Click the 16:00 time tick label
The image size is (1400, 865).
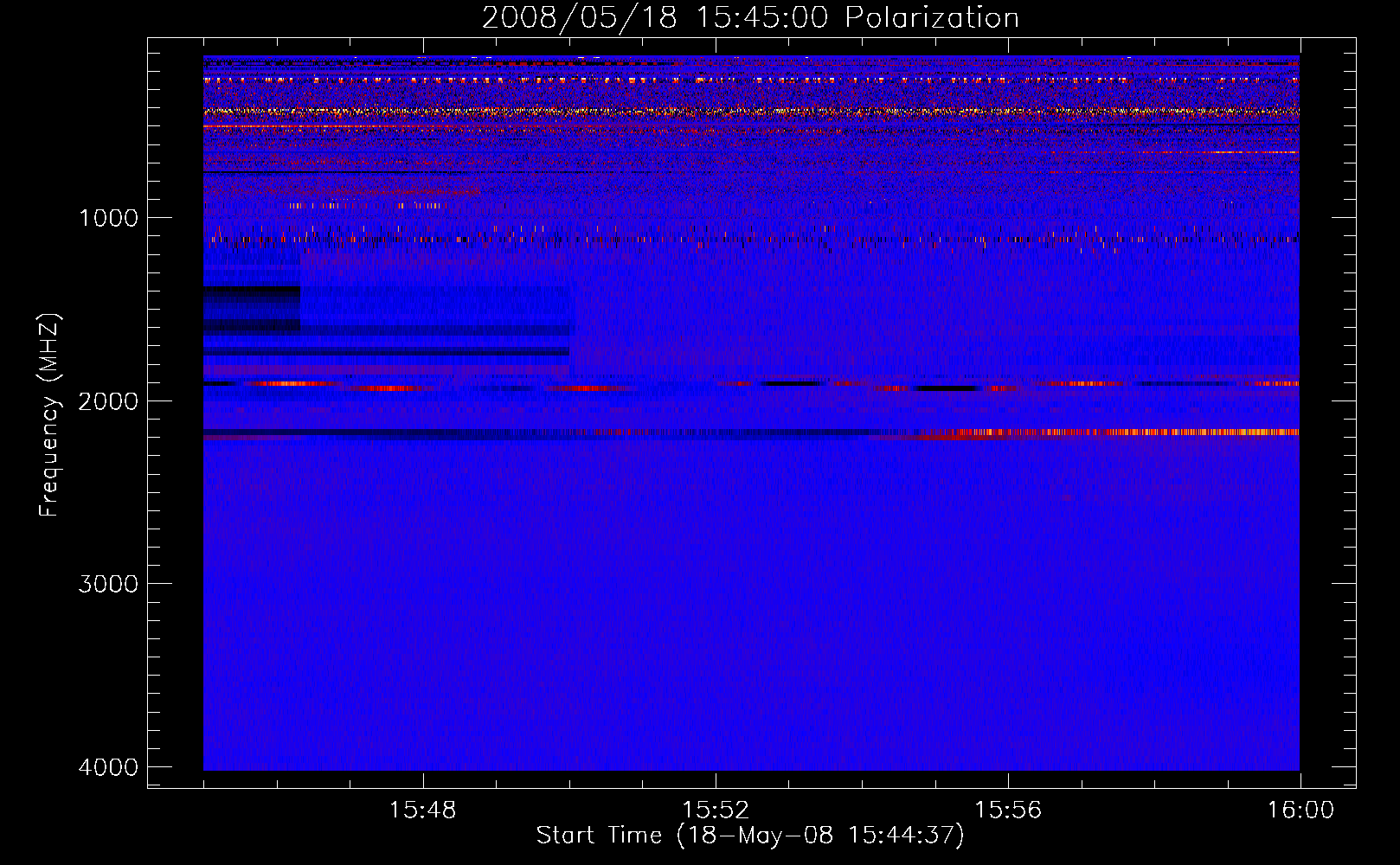point(1300,811)
